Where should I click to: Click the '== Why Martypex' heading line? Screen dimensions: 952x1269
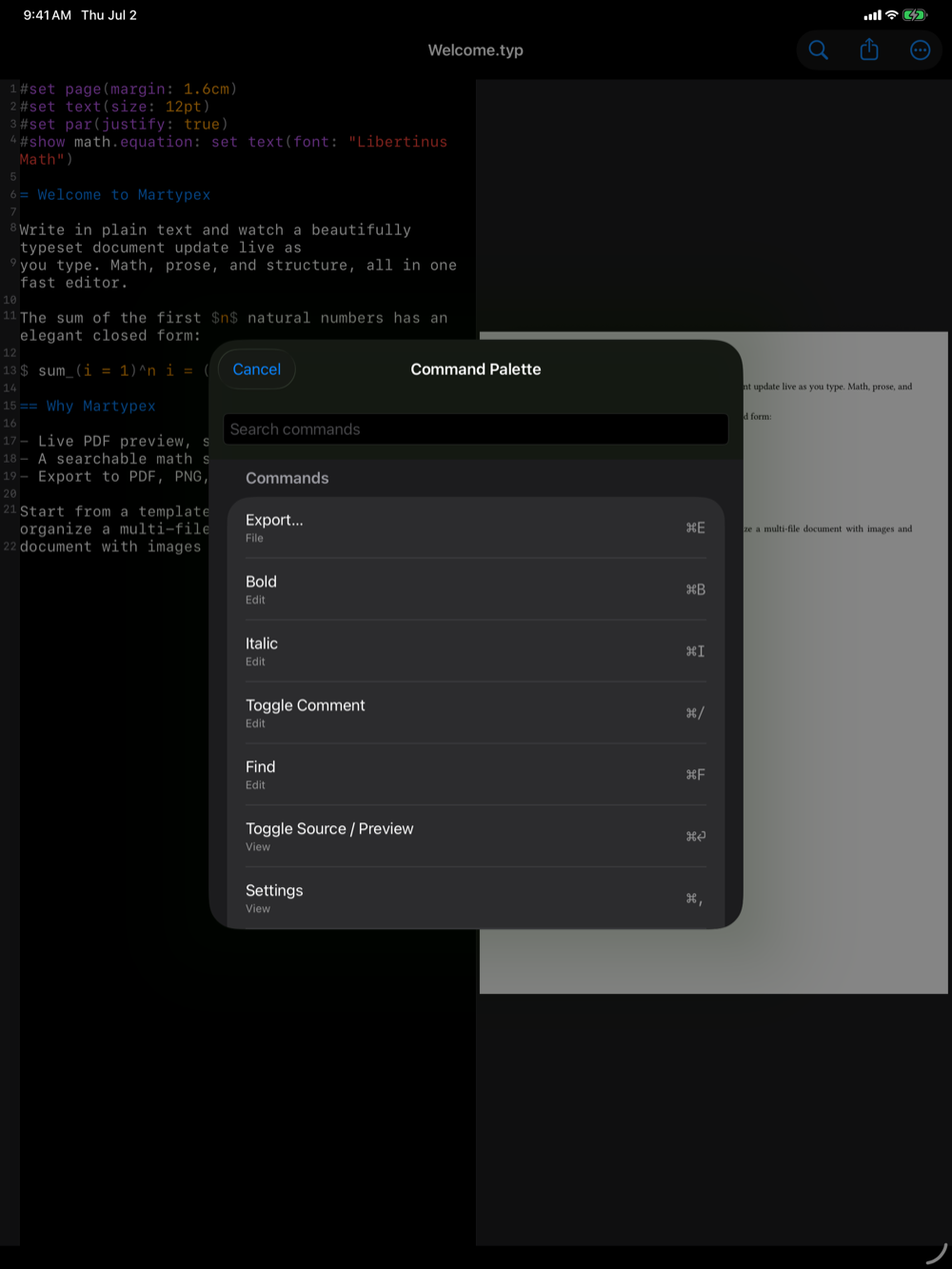click(88, 406)
